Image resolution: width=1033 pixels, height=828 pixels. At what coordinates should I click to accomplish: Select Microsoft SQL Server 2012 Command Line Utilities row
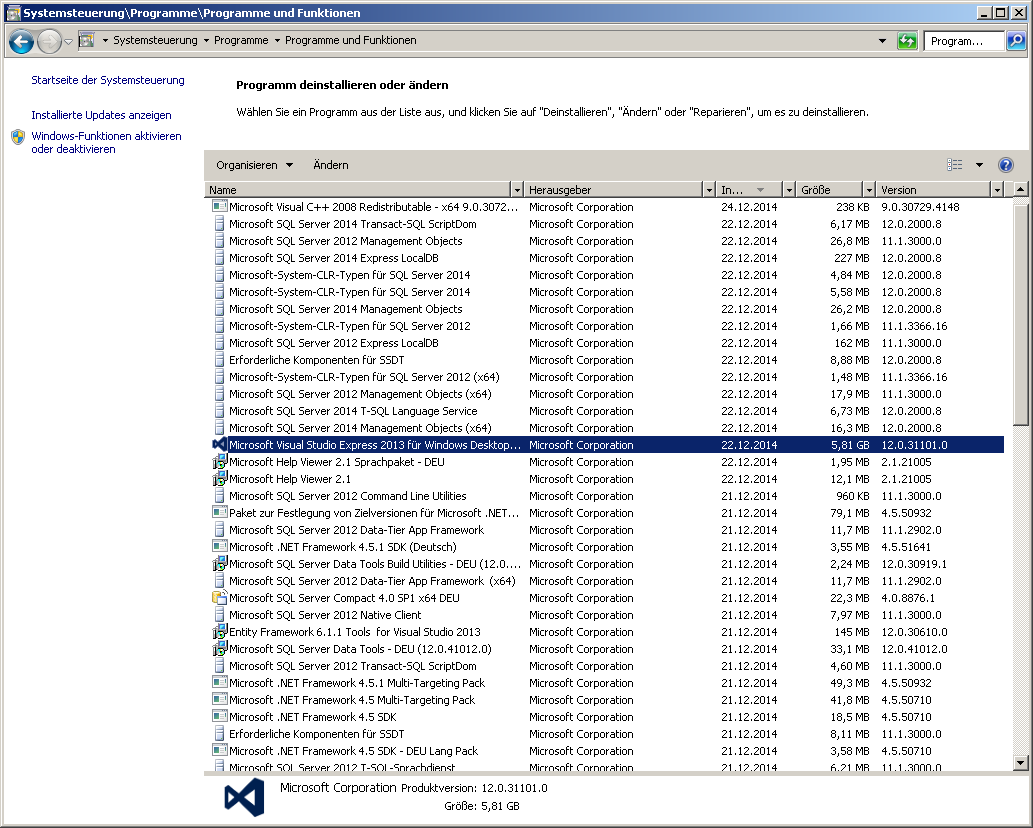607,496
